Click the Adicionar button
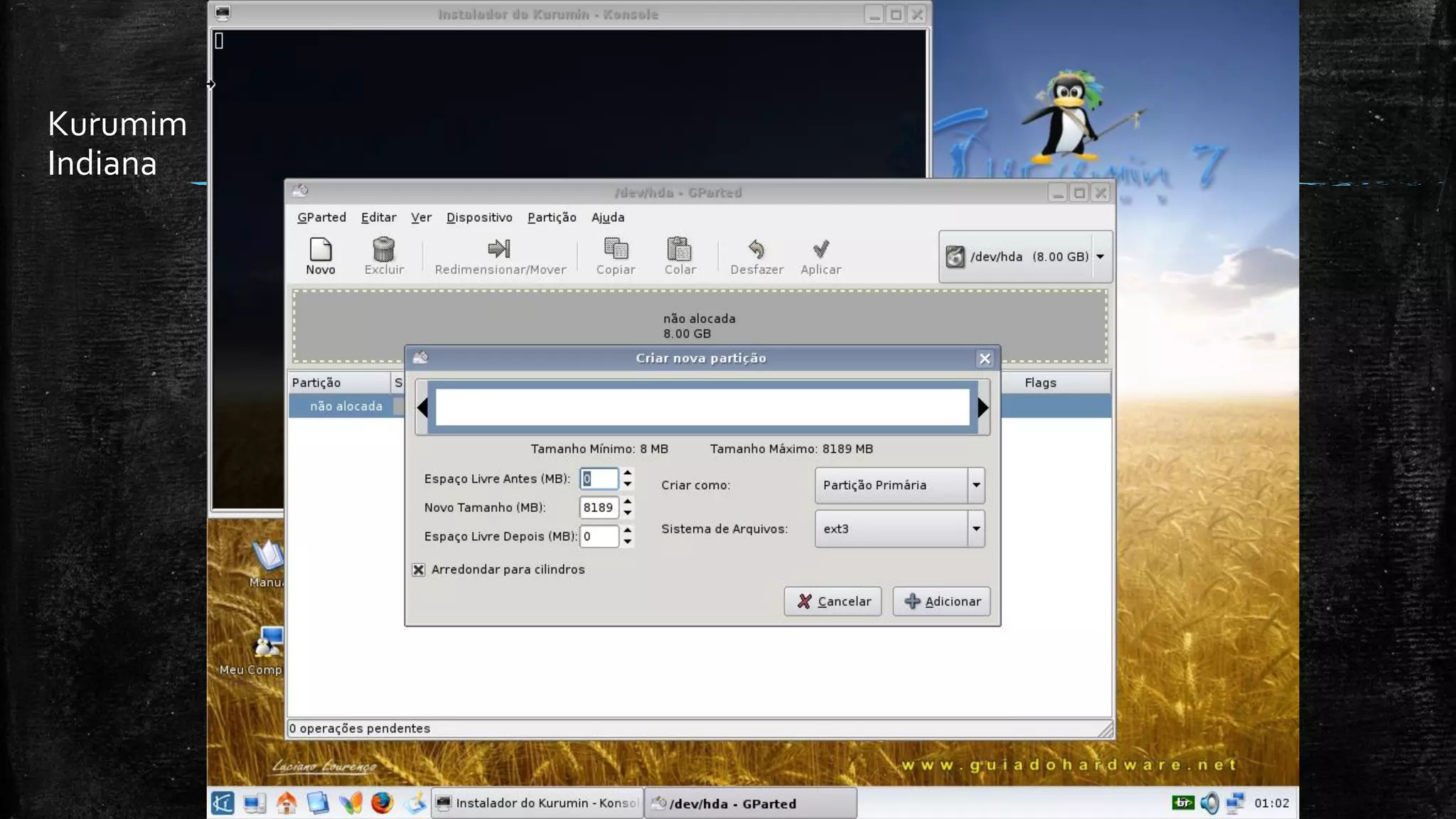1456x819 pixels. [x=942, y=601]
